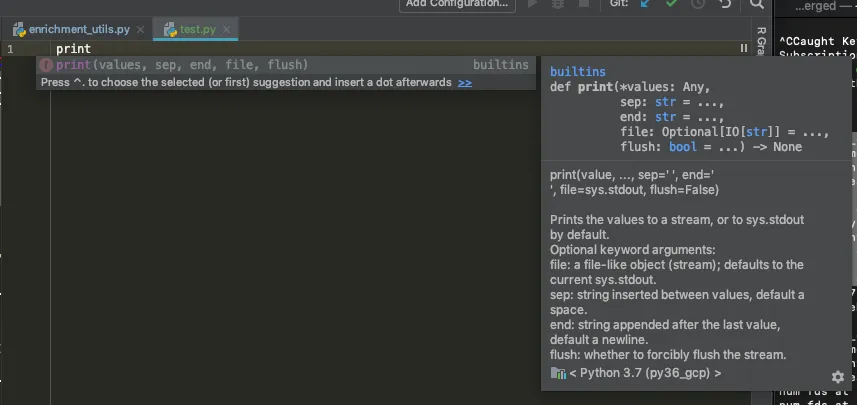
Task: Open the builtins link in the documentation popup
Action: [578, 72]
